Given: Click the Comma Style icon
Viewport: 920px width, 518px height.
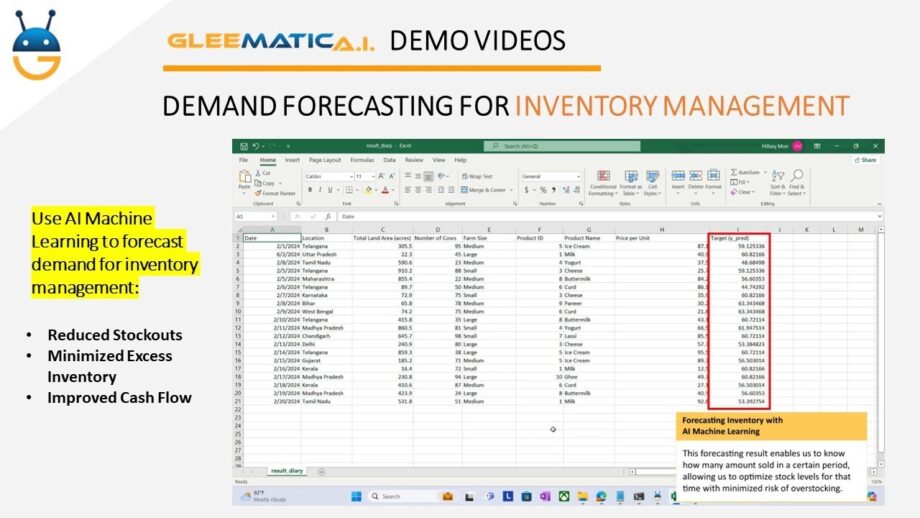Looking at the screenshot, I should tap(553, 190).
